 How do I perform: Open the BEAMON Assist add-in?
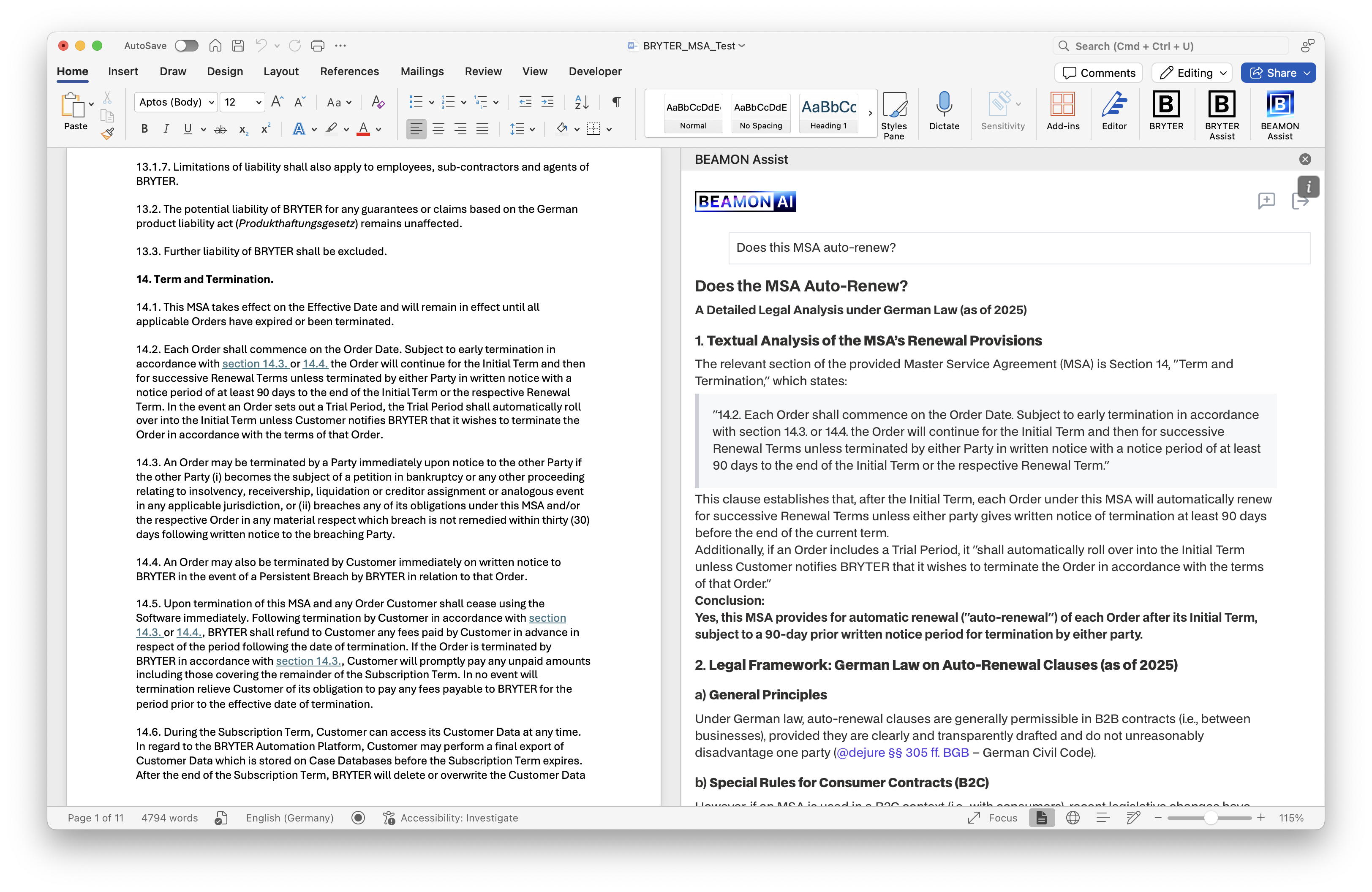point(1280,113)
